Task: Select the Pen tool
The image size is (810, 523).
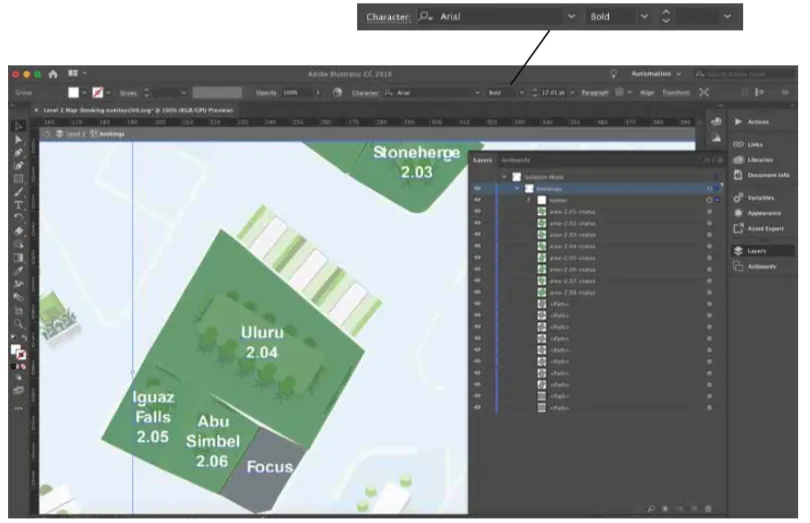Action: click(18, 152)
